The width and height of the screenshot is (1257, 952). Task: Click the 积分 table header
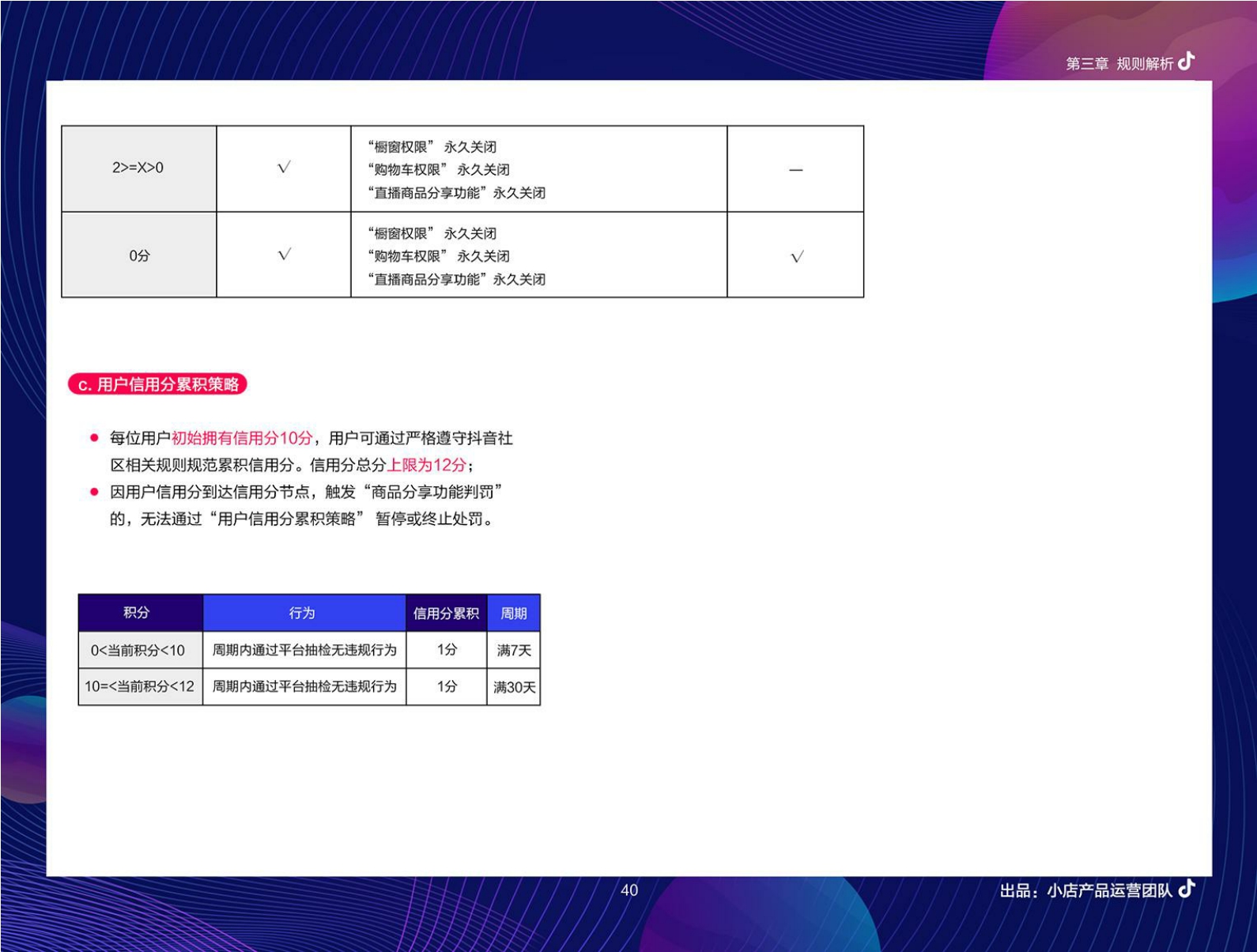coord(137,613)
